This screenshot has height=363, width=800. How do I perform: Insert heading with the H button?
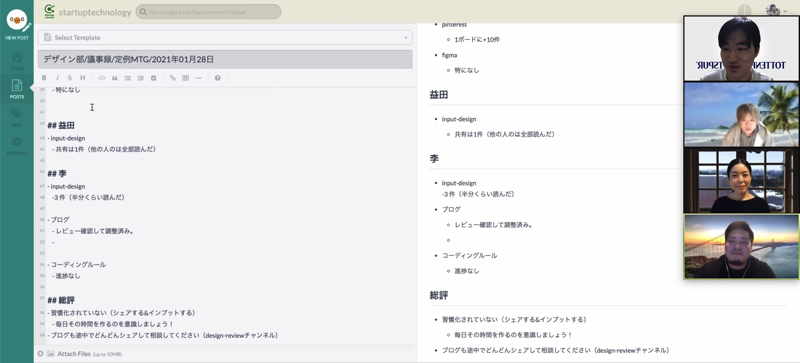83,78
